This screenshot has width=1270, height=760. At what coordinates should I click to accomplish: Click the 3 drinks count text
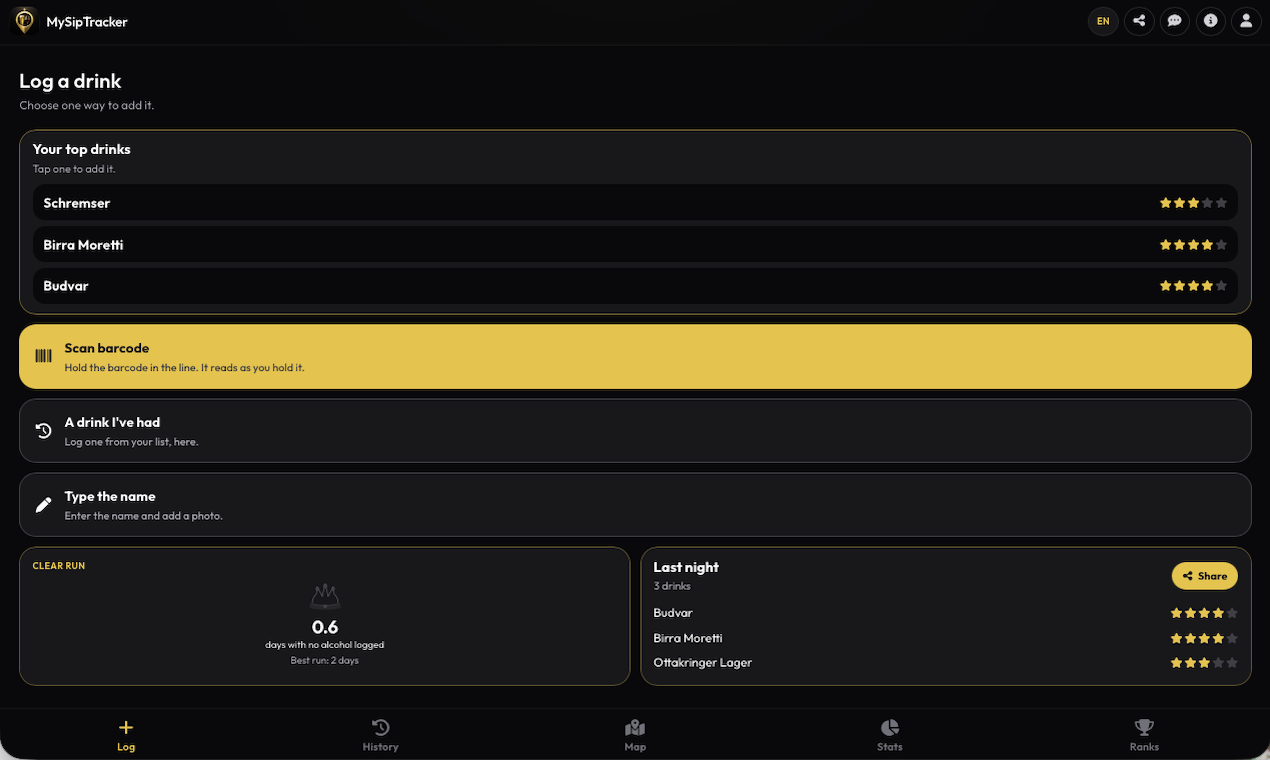click(672, 586)
